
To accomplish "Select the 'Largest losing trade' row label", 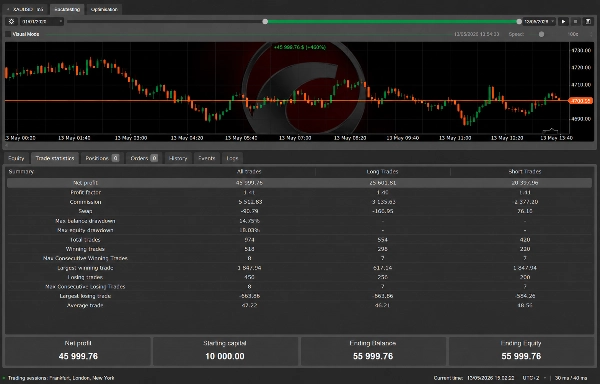I will point(85,296).
